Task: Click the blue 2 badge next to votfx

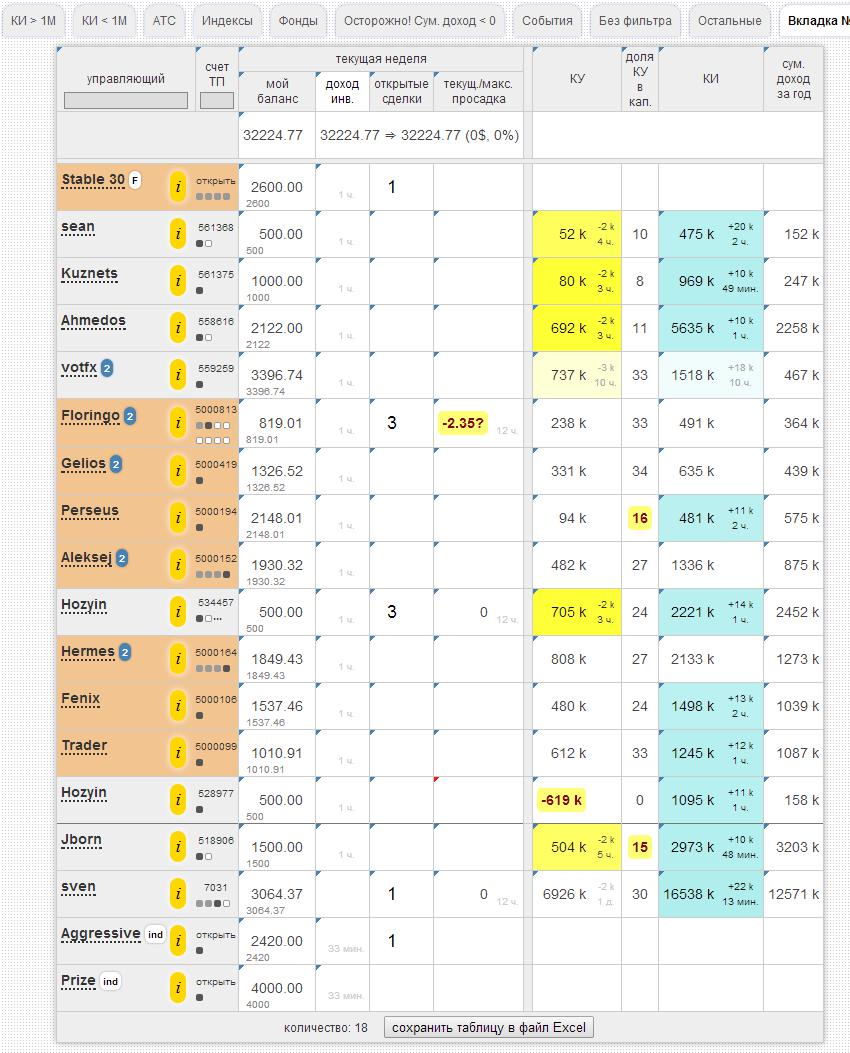Action: click(107, 368)
